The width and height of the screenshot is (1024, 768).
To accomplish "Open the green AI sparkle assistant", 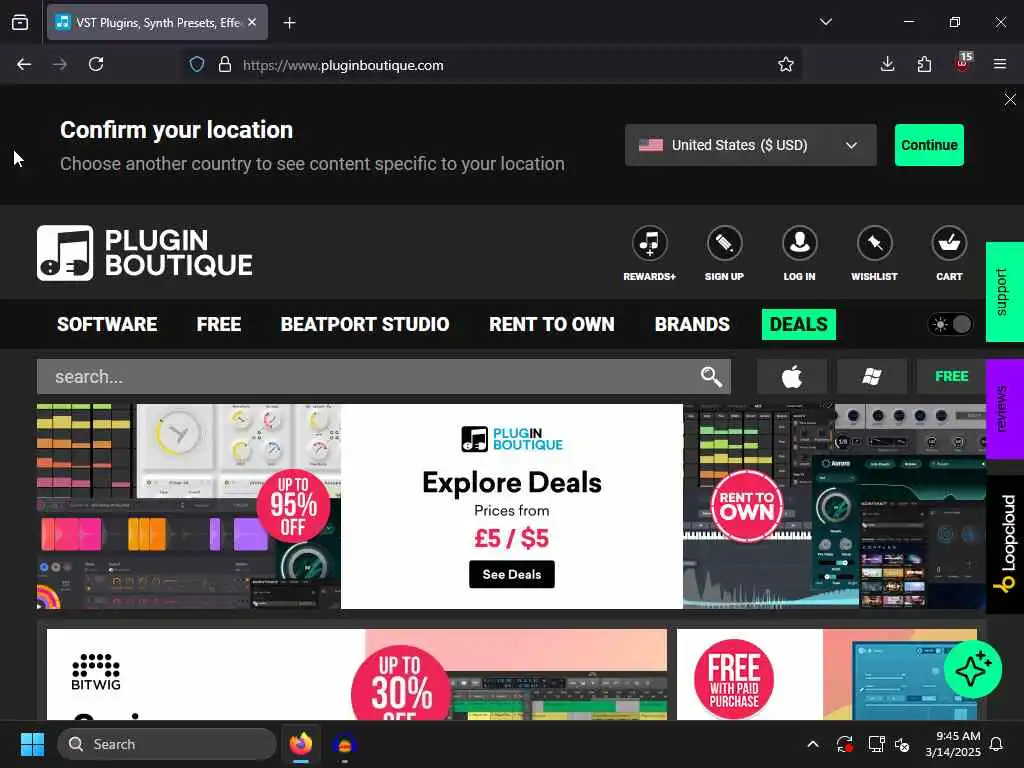I will [972, 669].
